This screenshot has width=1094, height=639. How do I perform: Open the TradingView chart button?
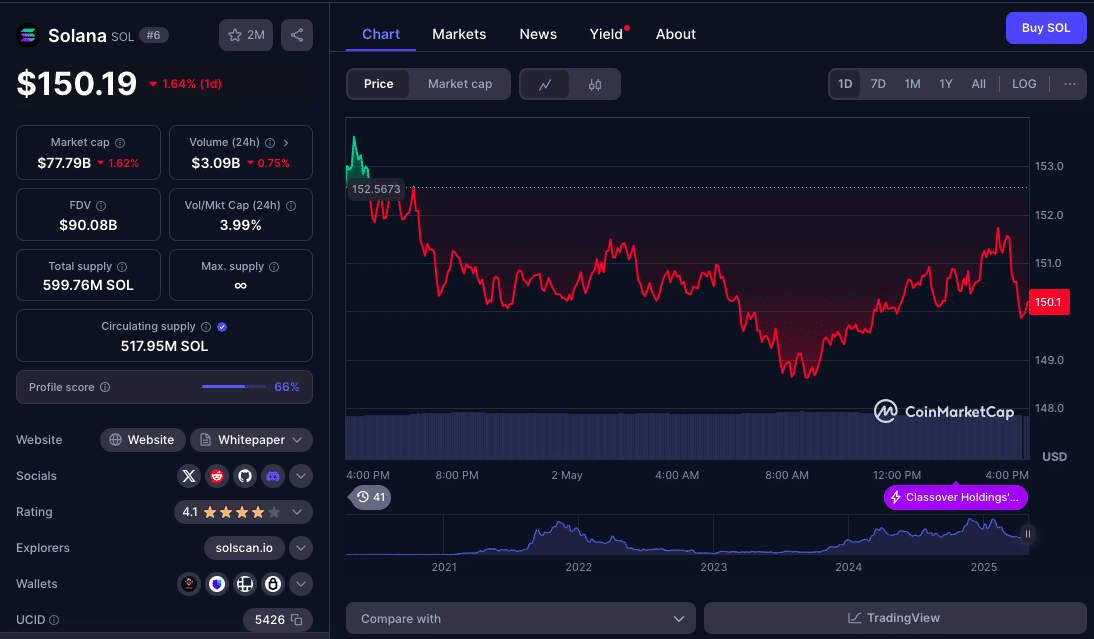point(894,618)
